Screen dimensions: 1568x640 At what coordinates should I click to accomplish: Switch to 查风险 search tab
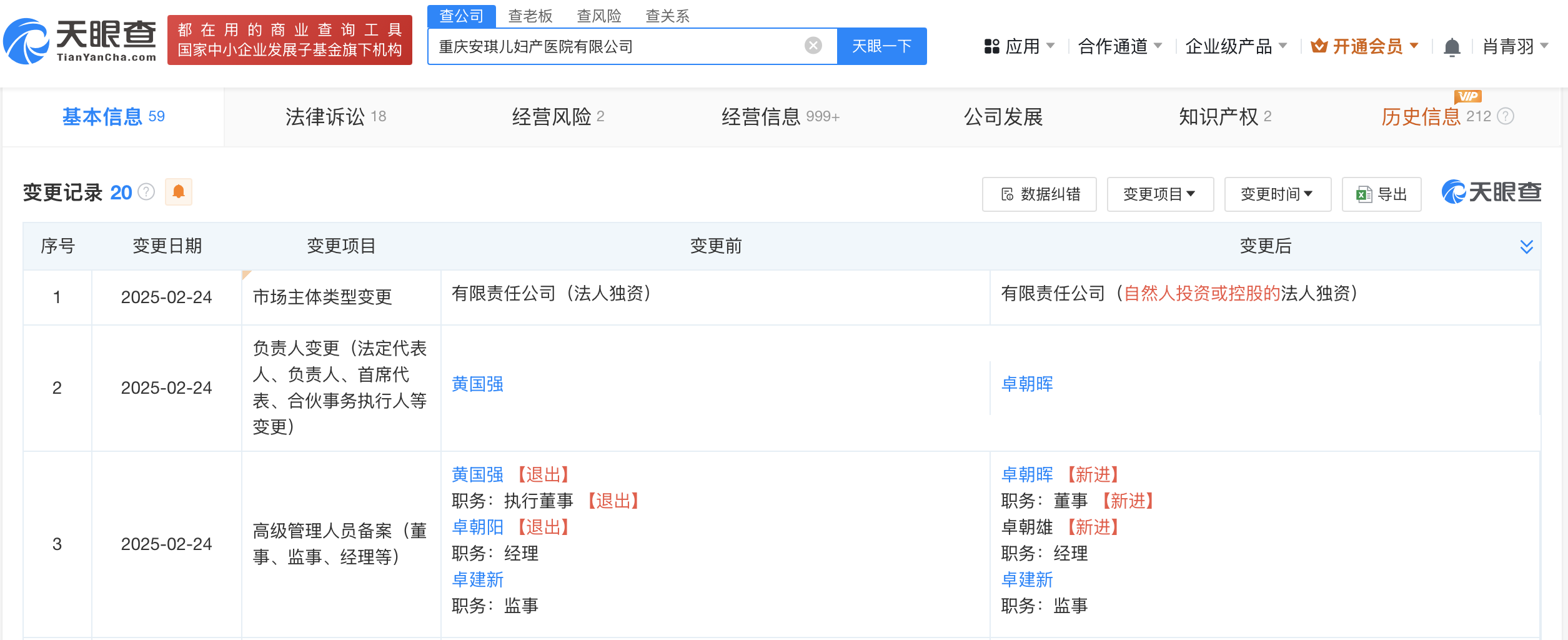point(599,16)
